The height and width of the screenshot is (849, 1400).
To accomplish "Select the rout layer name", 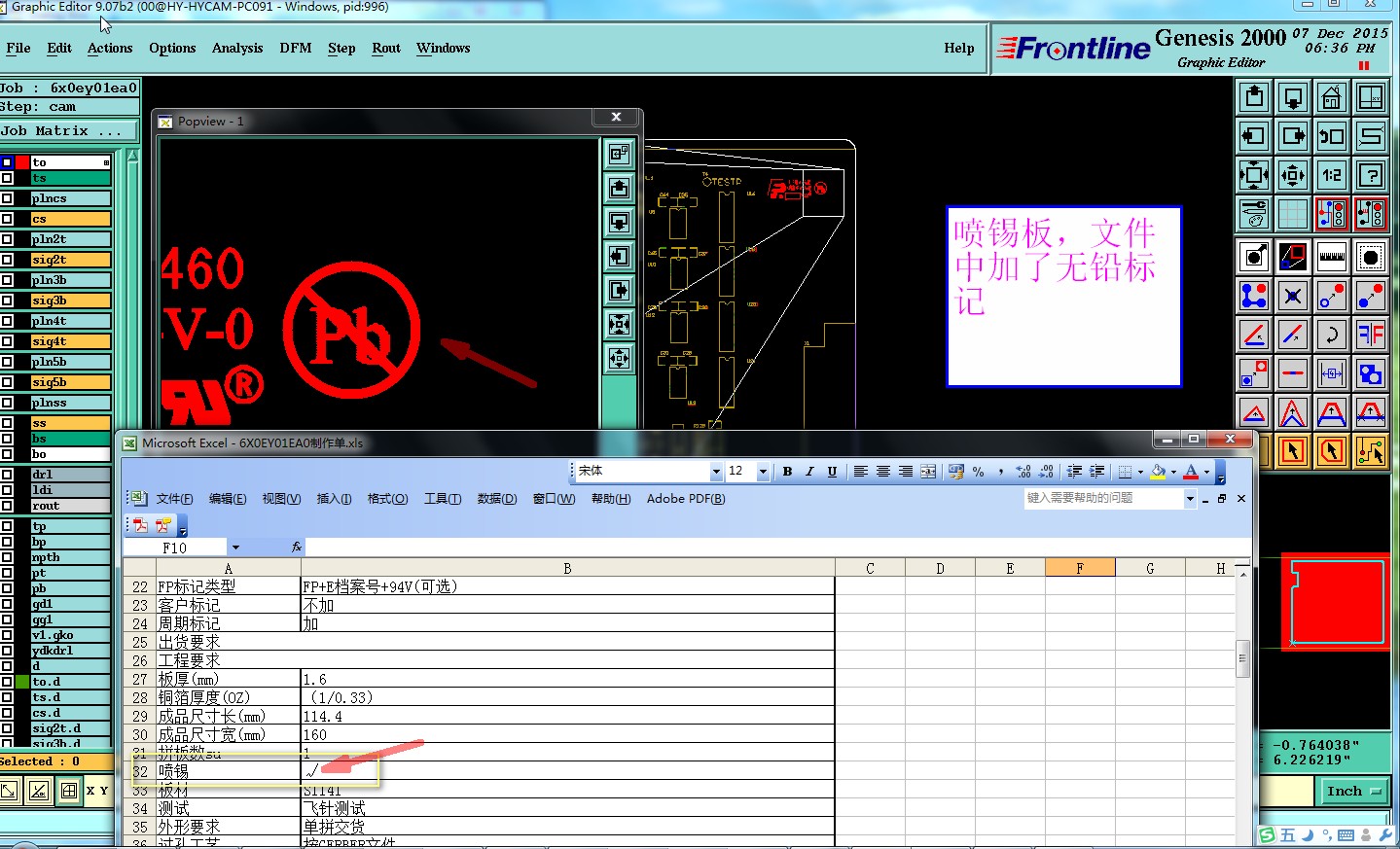I will (70, 506).
